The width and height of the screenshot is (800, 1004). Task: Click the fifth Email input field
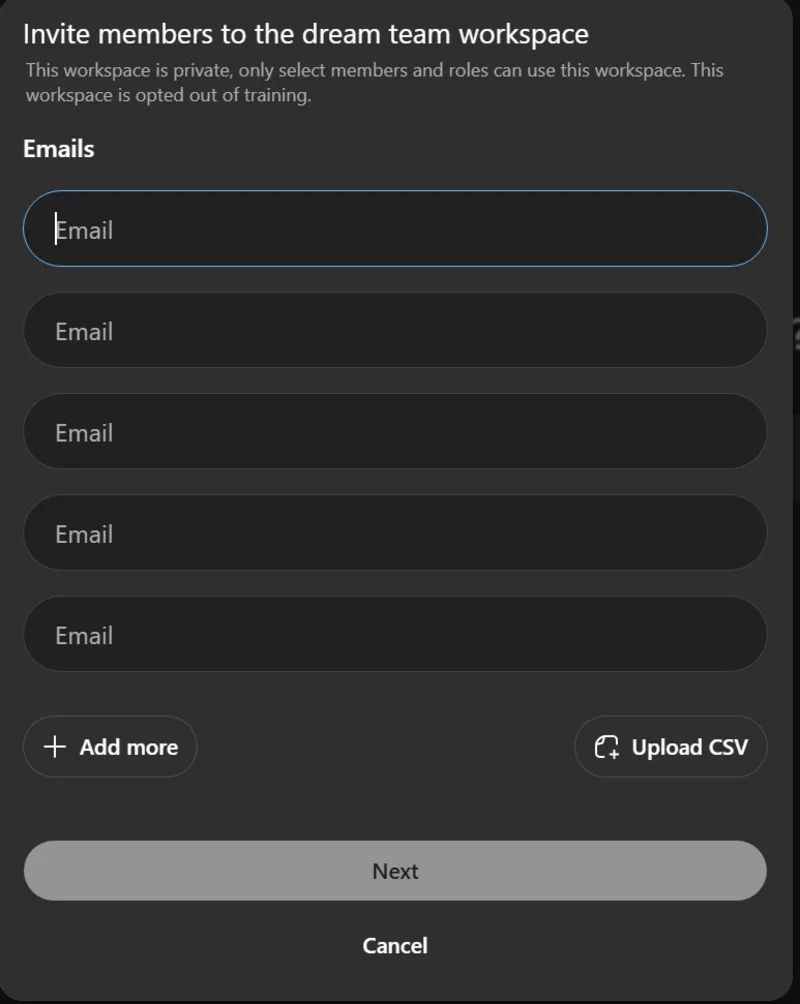tap(395, 634)
